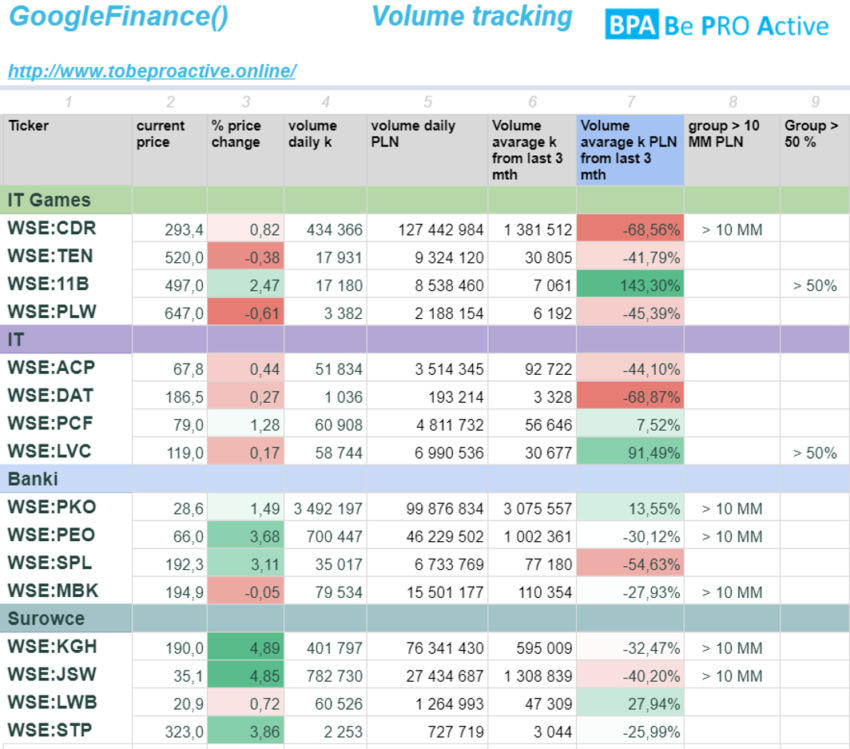Click the Ticker column header
Image resolution: width=850 pixels, height=749 pixels.
tap(67, 150)
